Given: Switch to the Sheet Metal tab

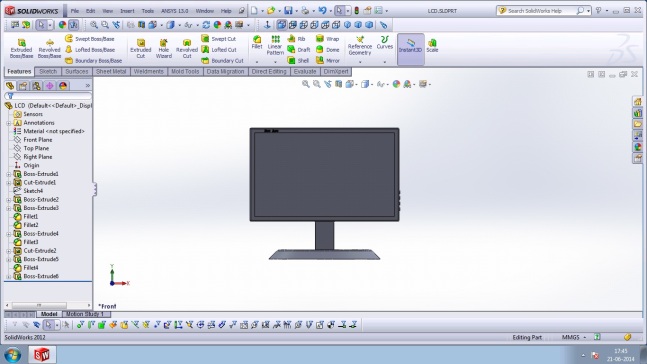Looking at the screenshot, I should tap(111, 71).
